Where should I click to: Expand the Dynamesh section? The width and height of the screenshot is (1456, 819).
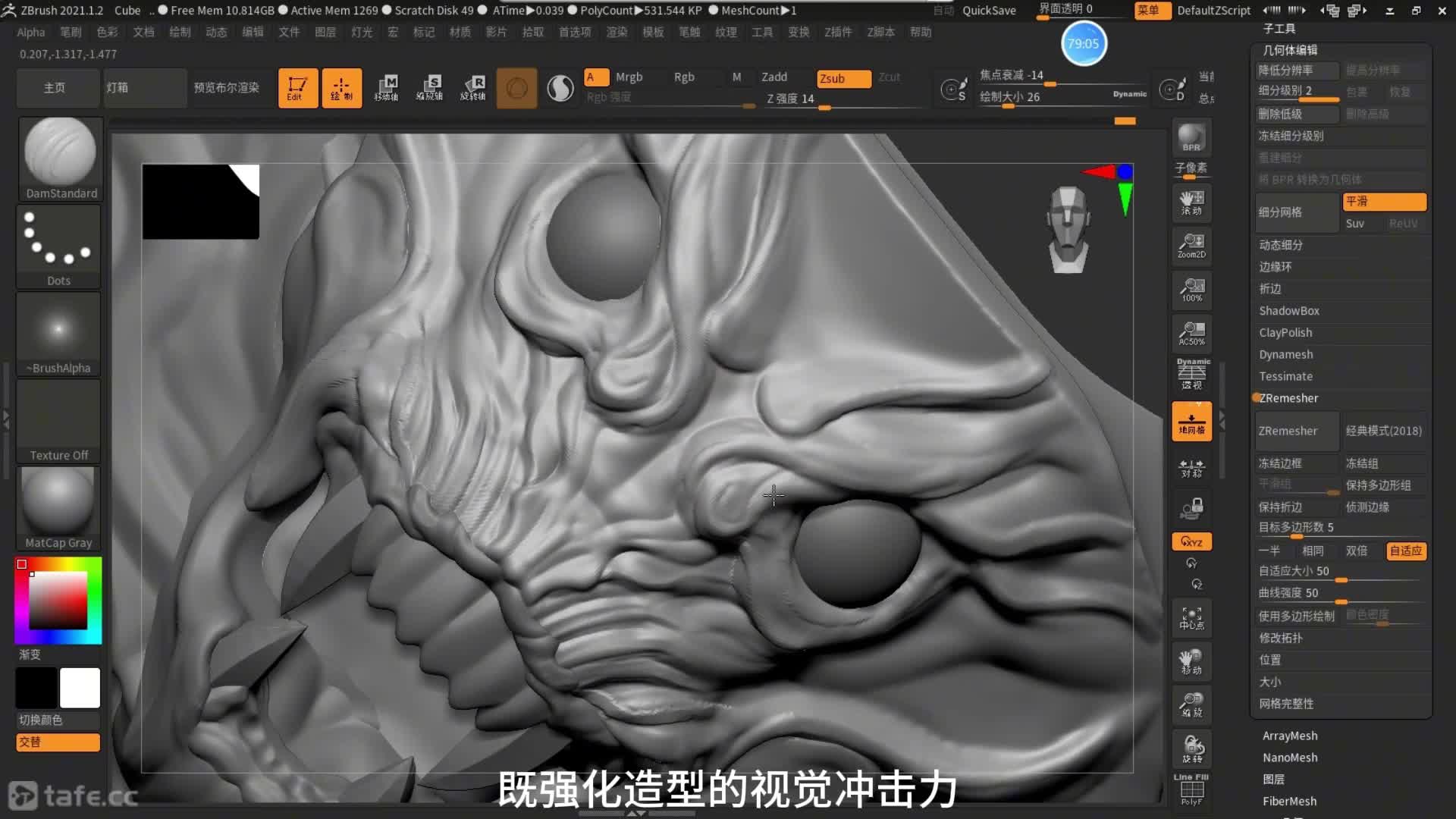(x=1285, y=354)
